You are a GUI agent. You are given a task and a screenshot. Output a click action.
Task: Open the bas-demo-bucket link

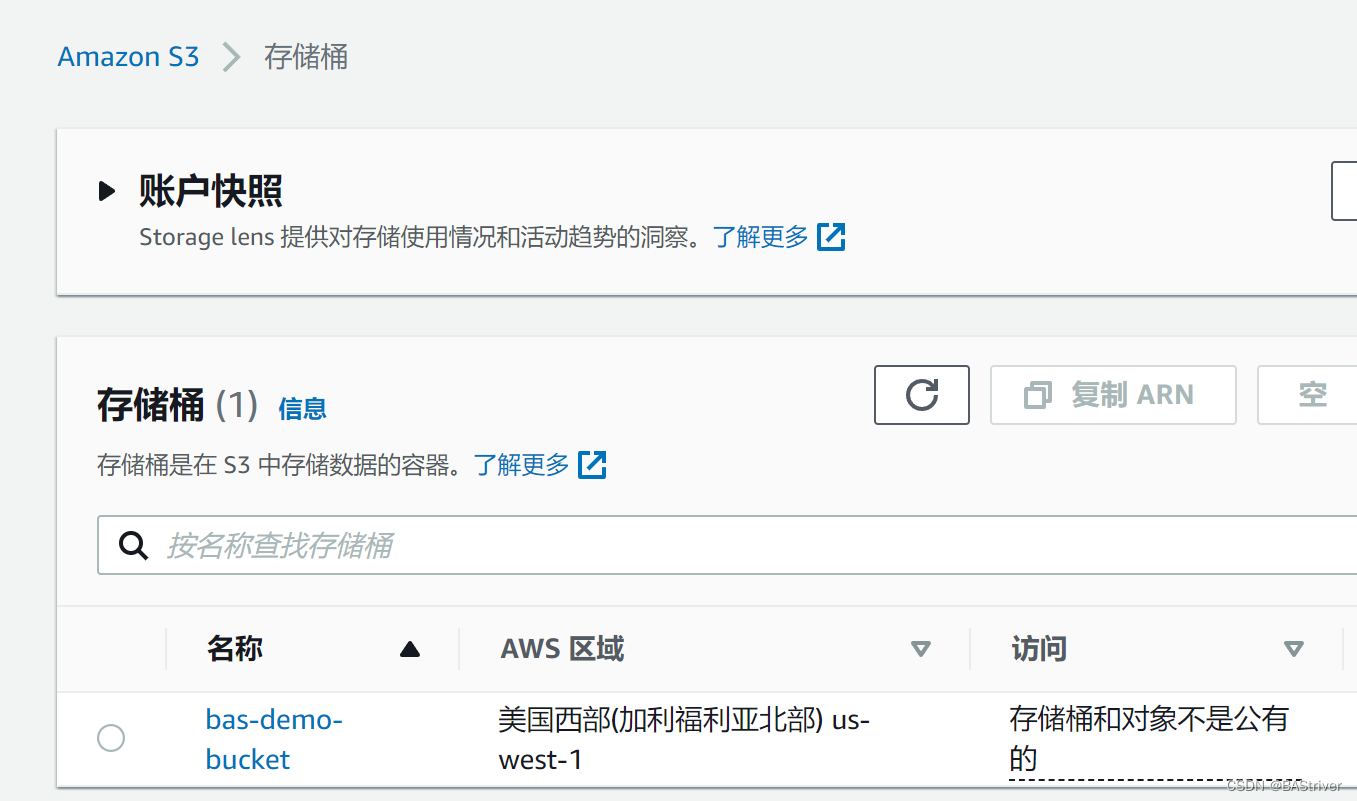[x=274, y=739]
